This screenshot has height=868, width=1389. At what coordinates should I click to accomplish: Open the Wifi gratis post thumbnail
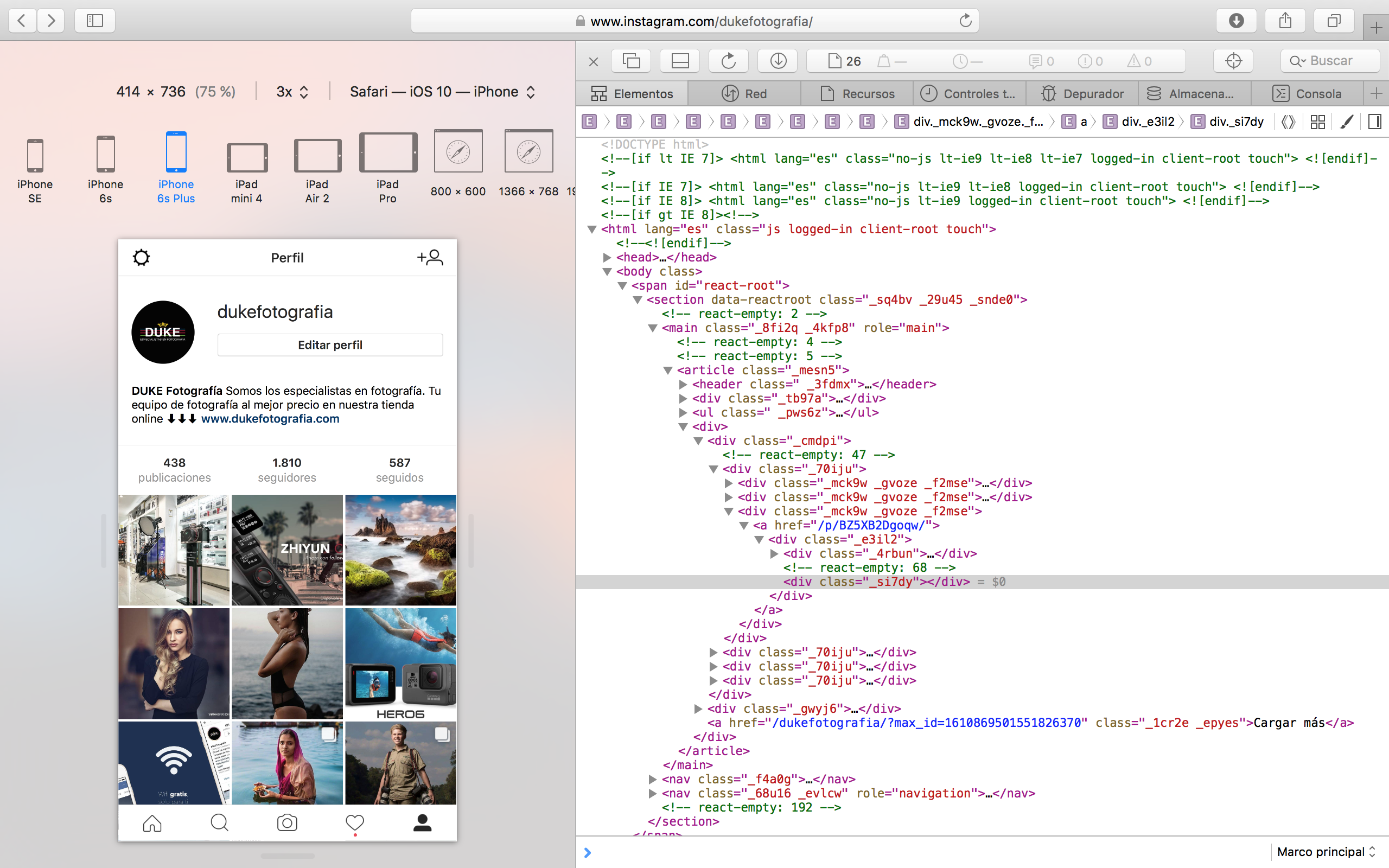pos(174,763)
